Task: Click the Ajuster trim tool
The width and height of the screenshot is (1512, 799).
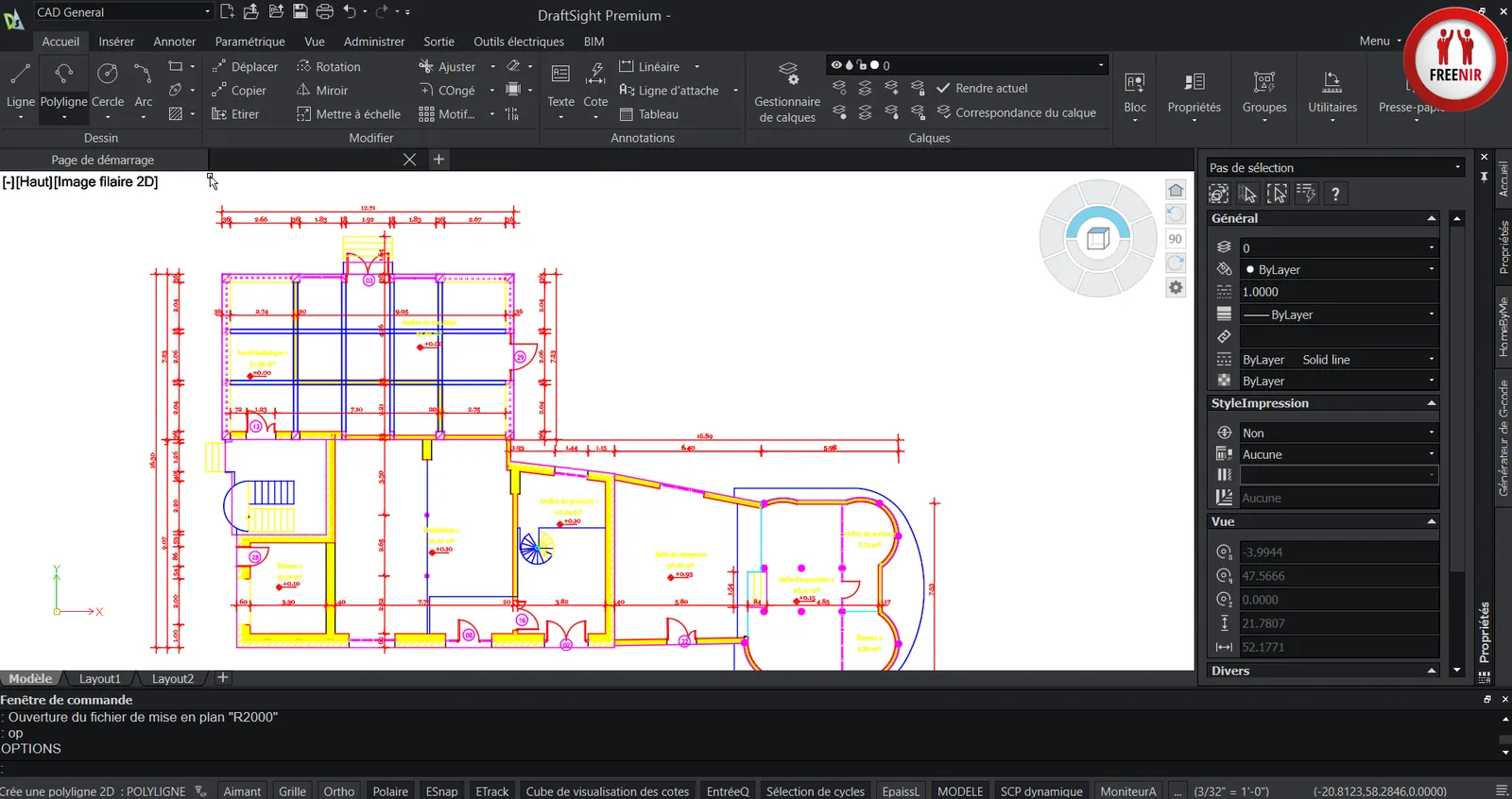Action: pos(448,67)
